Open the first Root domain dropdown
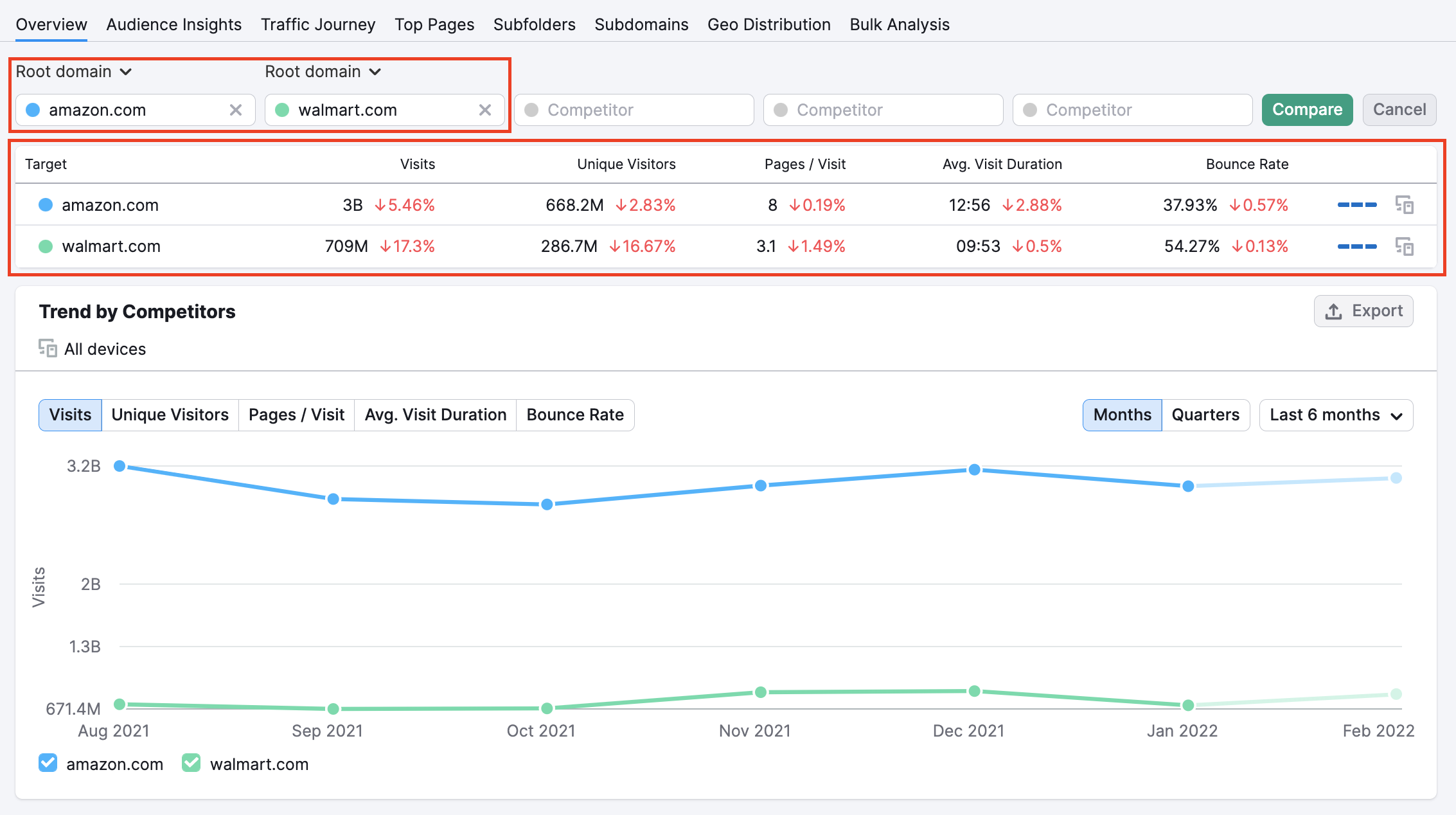Viewport: 1456px width, 815px height. coord(74,71)
